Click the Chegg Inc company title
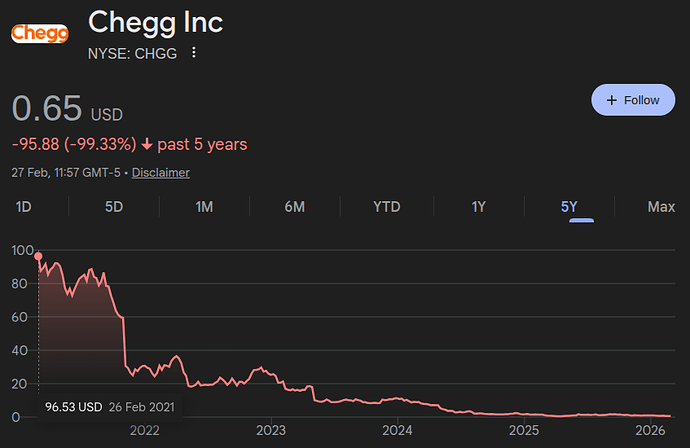 155,21
